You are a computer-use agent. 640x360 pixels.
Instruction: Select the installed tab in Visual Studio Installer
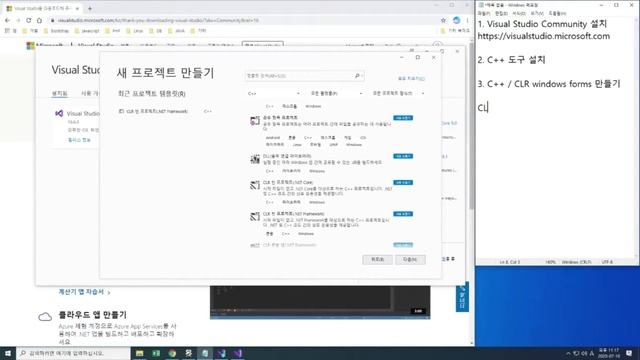60,93
